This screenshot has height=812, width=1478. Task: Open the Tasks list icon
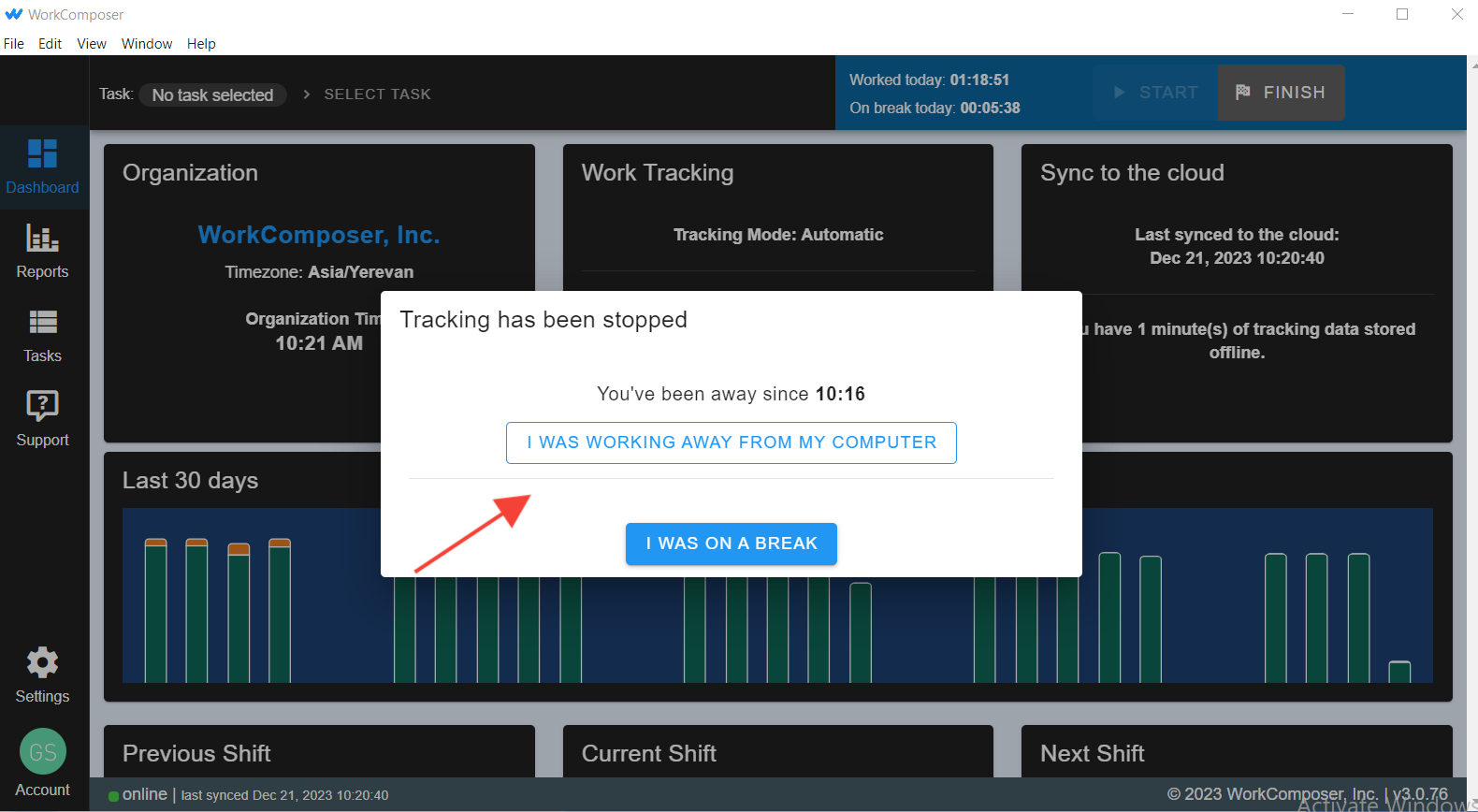[42, 323]
